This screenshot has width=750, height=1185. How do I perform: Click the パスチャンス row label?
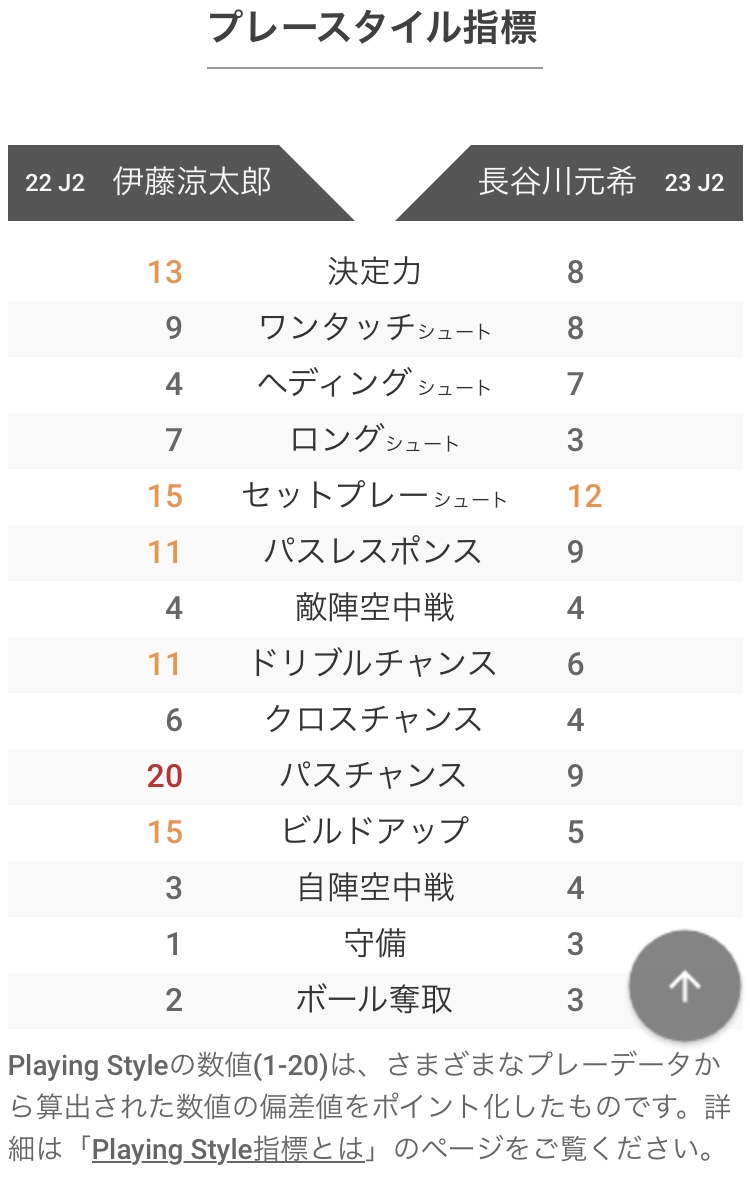point(375,775)
